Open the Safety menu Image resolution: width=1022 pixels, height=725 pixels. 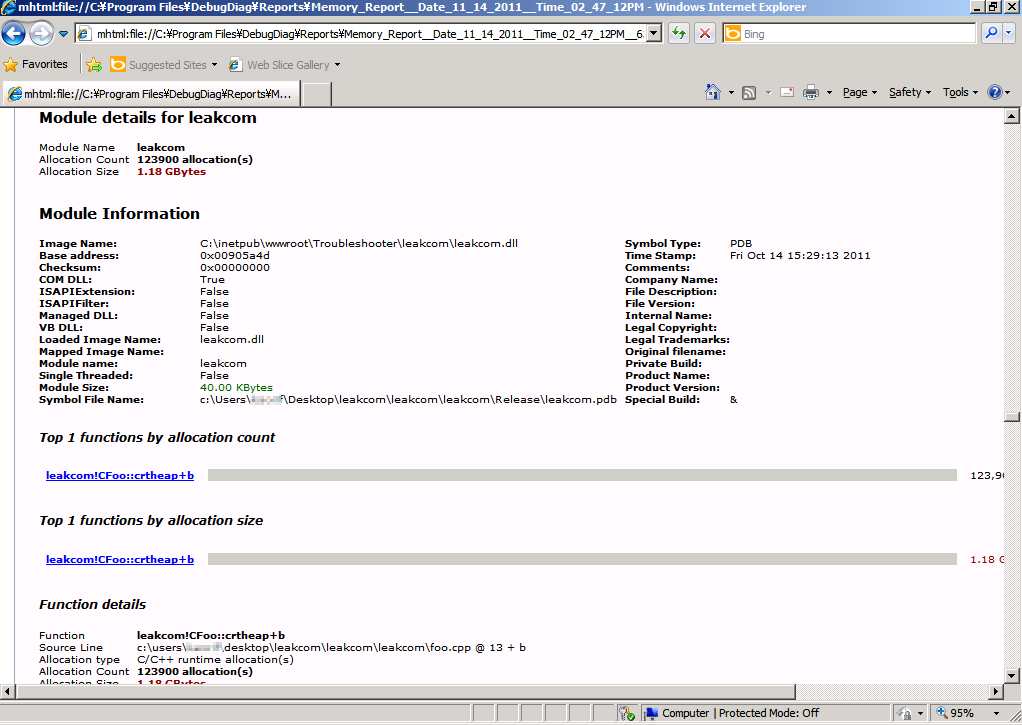909,92
